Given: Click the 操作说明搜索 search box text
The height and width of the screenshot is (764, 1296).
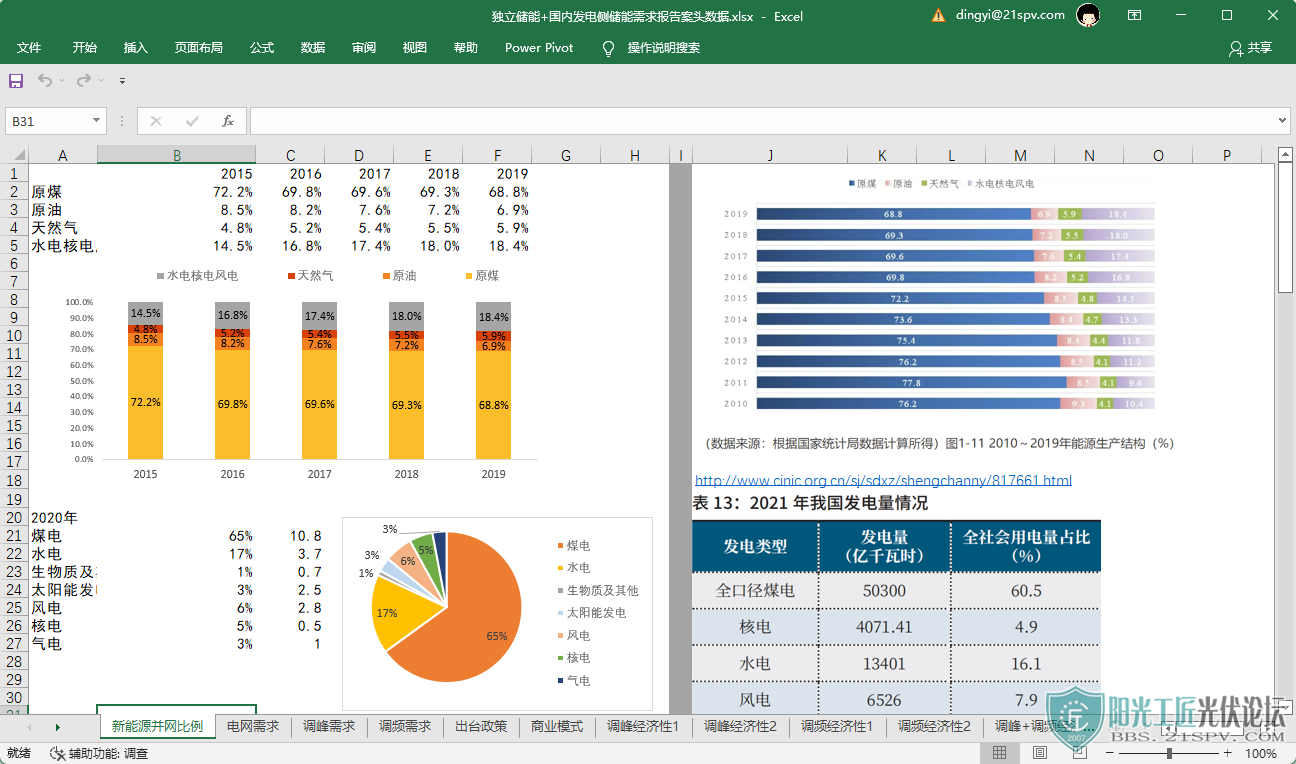Looking at the screenshot, I should (x=664, y=48).
